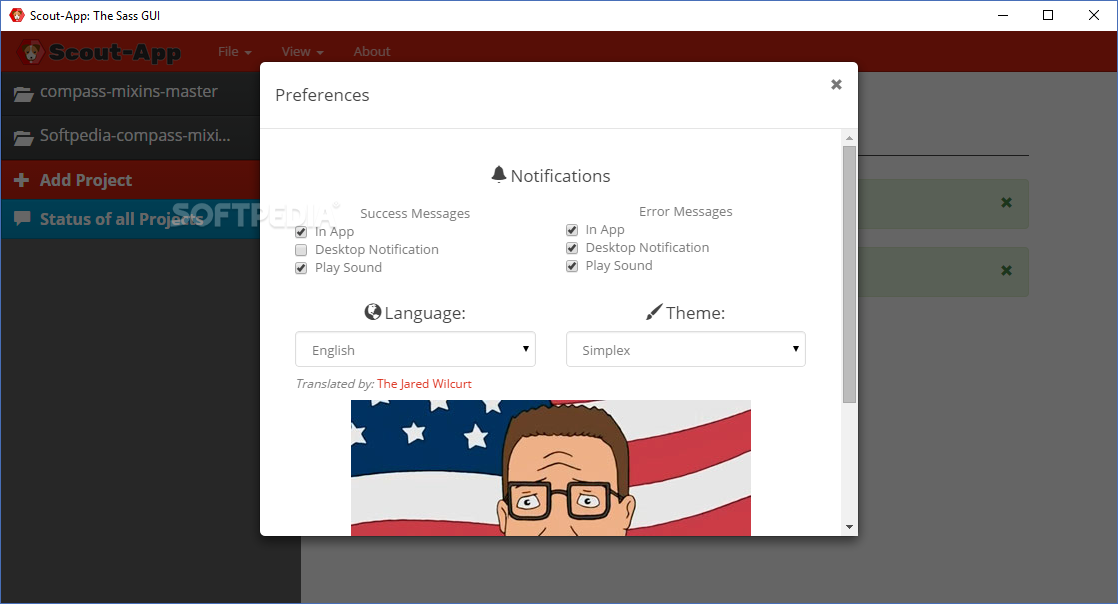Toggle Error Messages In App checkbox

[x=572, y=230]
